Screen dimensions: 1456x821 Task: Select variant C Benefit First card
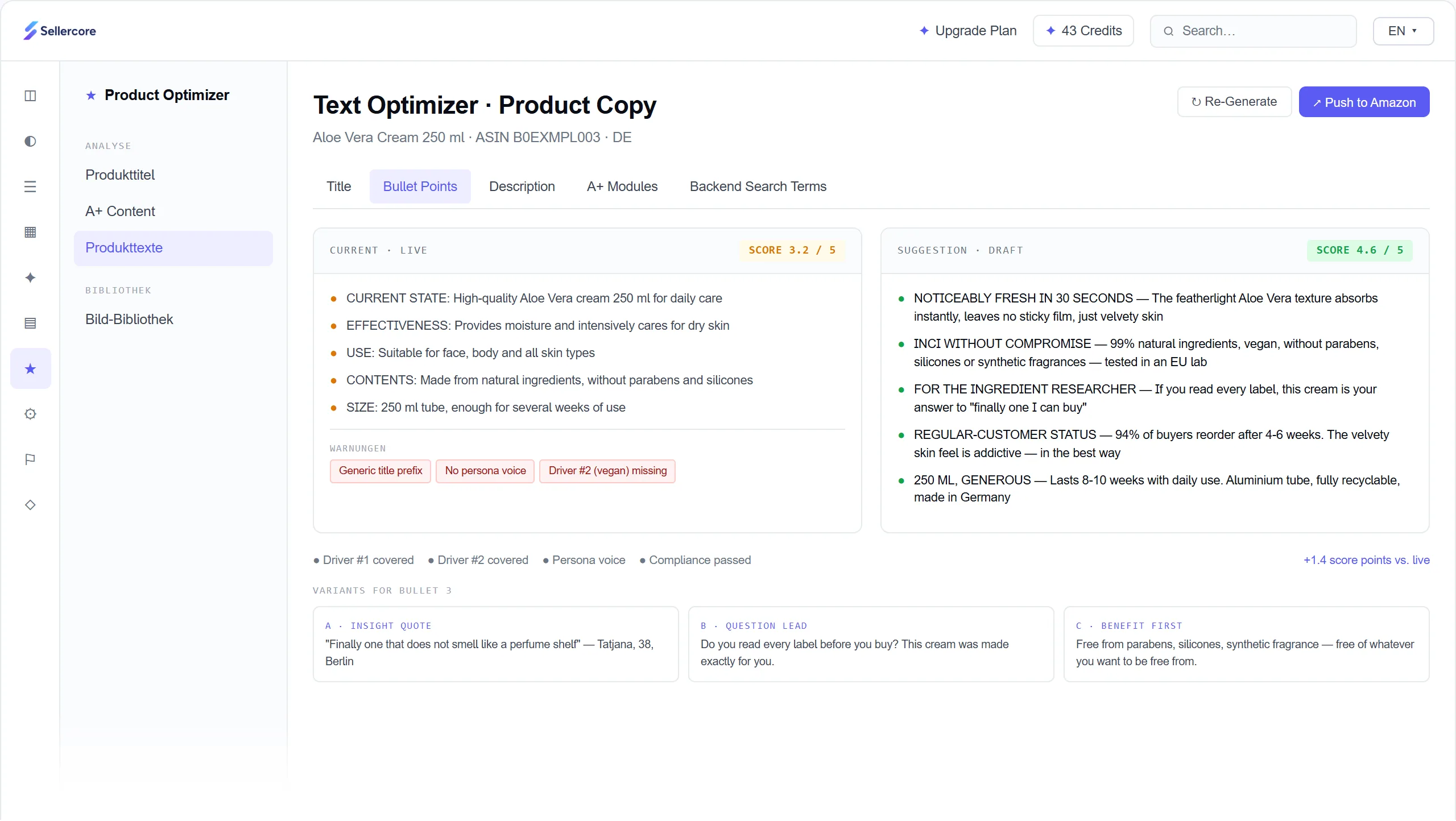(1246, 644)
